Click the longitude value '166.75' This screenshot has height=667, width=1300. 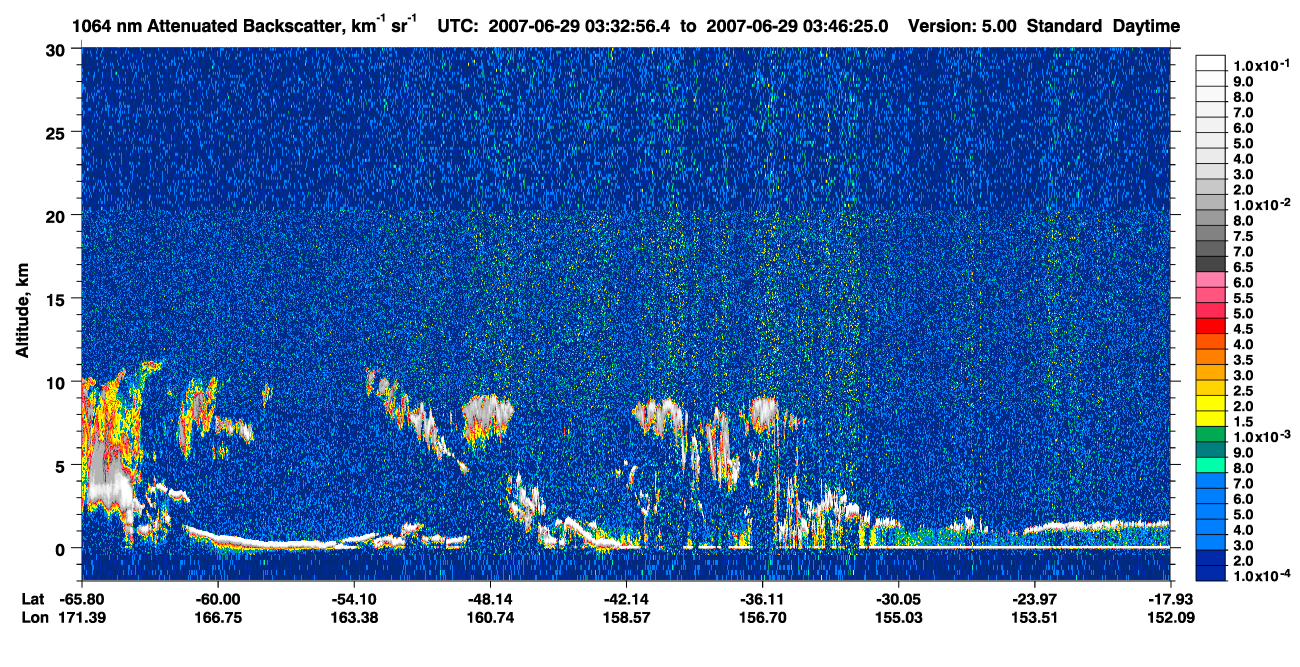click(x=217, y=617)
